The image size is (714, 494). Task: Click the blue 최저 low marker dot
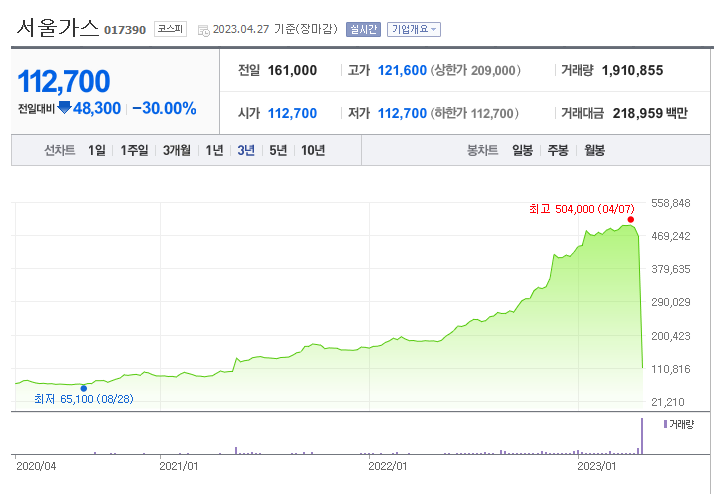point(83,388)
